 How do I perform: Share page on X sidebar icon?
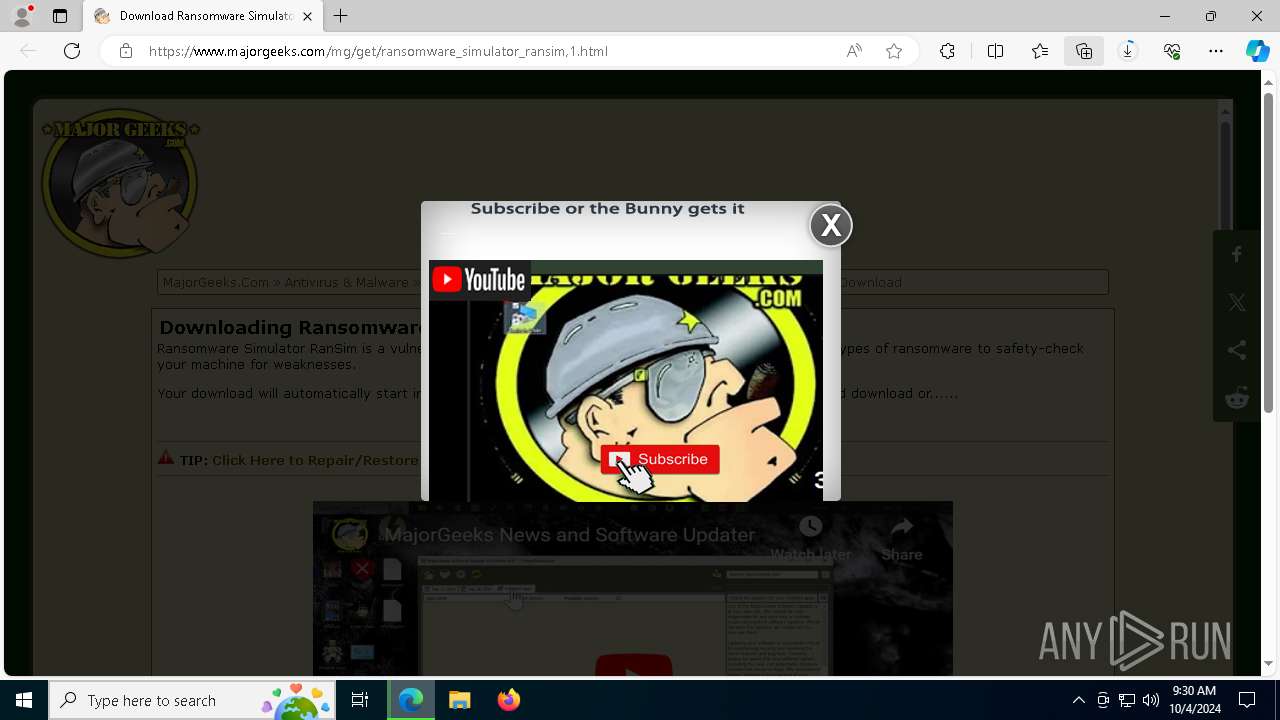click(1237, 302)
